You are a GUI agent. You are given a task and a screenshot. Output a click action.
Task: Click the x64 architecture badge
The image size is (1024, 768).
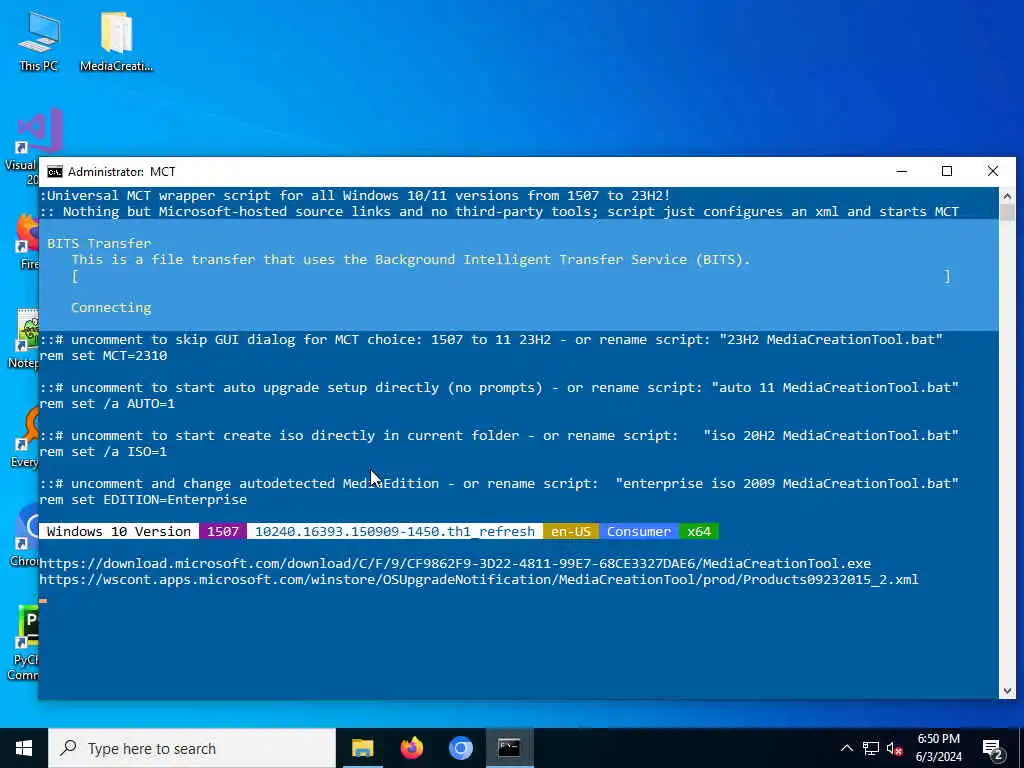coord(699,532)
